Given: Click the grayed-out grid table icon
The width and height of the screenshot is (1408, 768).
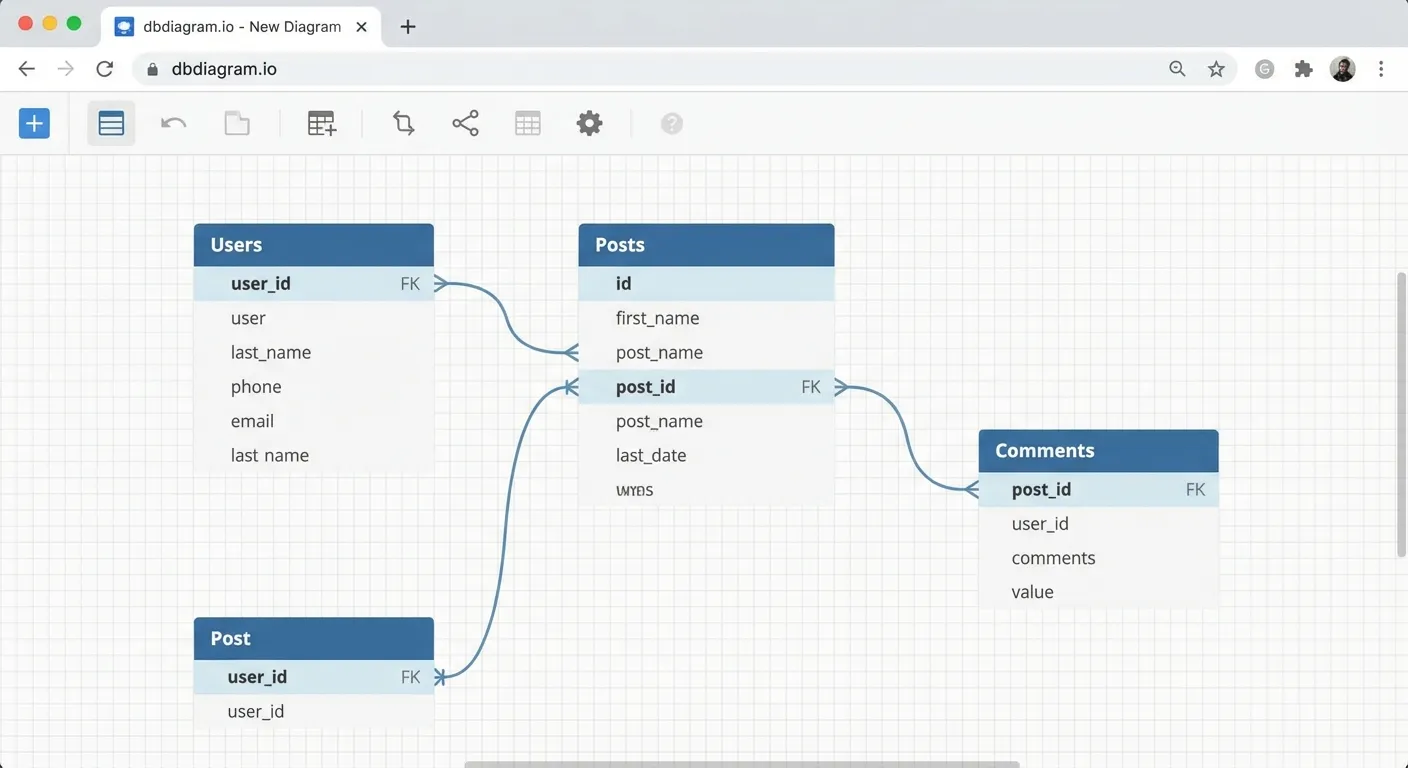Looking at the screenshot, I should (528, 124).
